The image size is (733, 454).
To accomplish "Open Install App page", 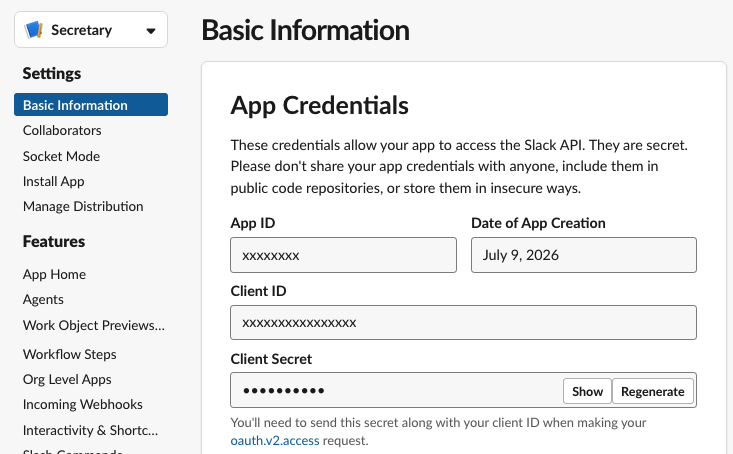I will (53, 181).
